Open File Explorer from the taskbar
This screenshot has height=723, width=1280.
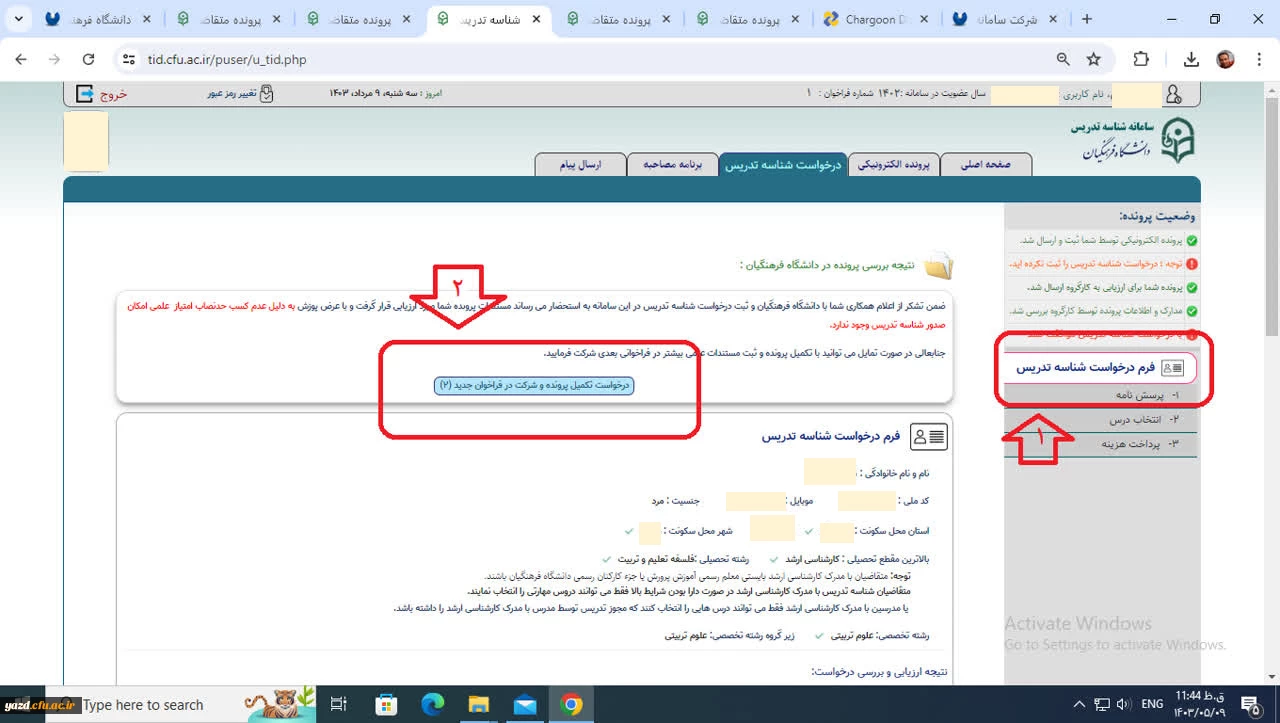[479, 705]
